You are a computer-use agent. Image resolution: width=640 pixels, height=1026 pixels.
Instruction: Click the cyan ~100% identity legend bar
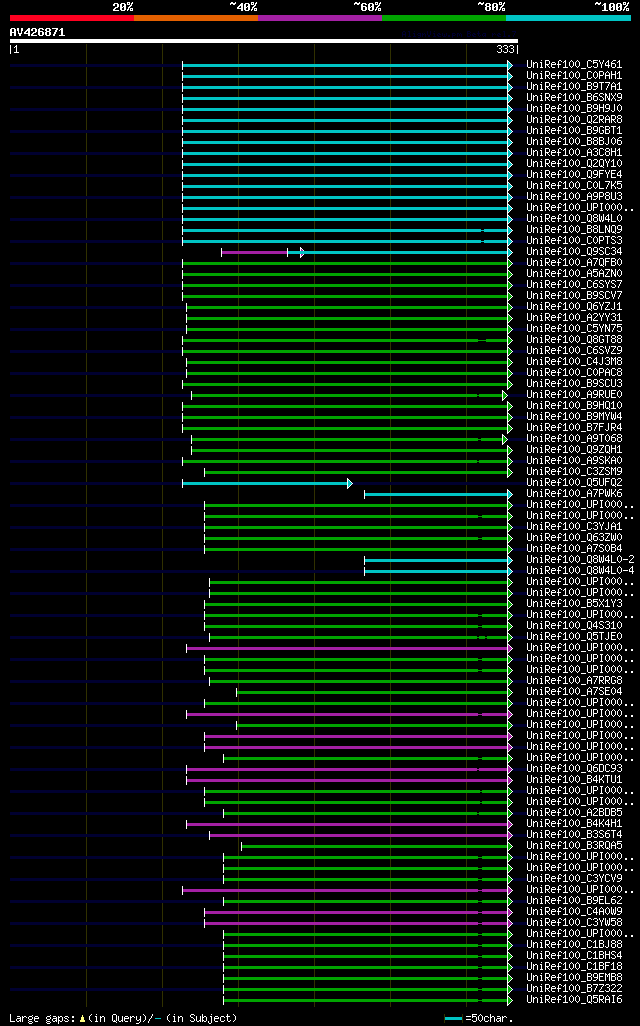pos(568,18)
